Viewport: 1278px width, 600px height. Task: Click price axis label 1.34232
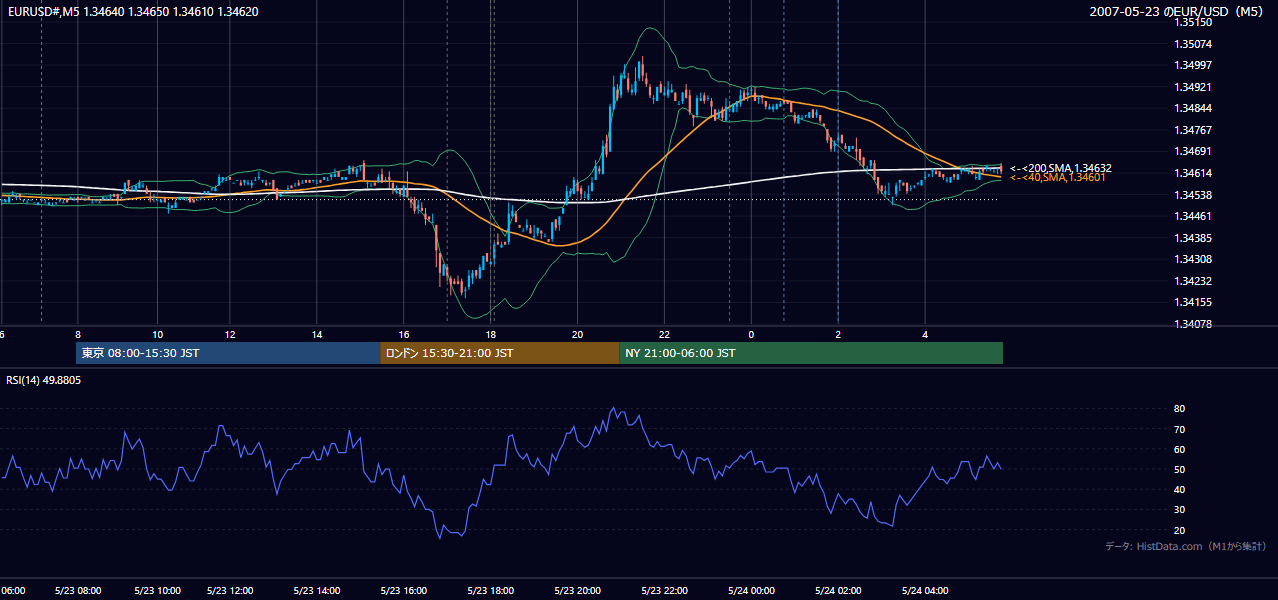[1193, 281]
